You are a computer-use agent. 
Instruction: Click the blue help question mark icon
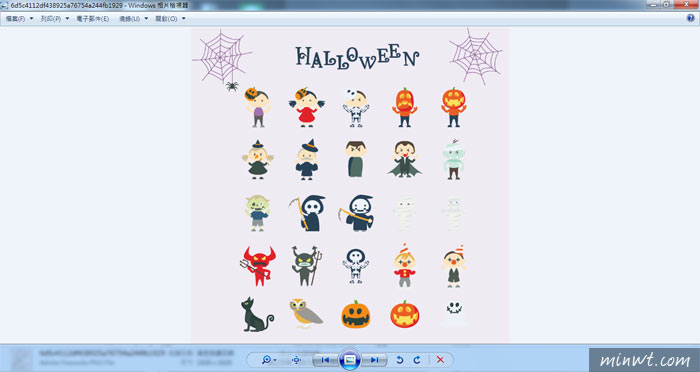[x=691, y=18]
